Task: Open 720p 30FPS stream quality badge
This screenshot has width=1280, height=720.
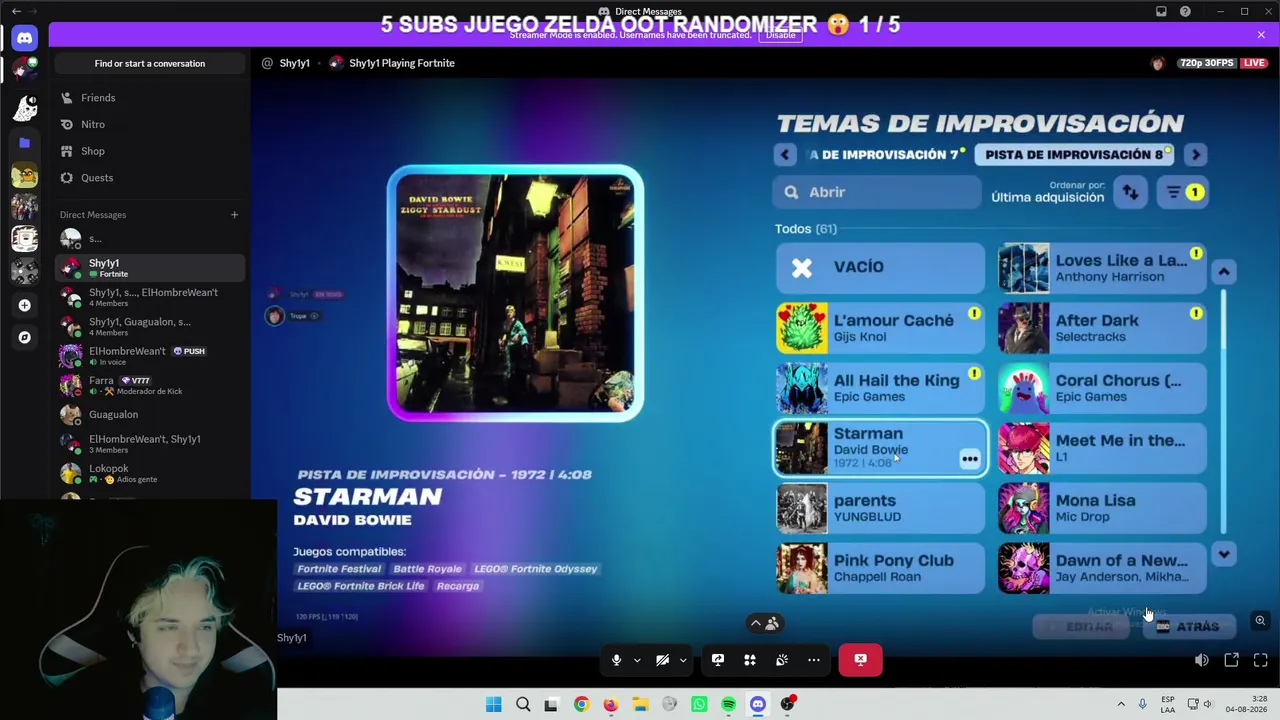Action: [x=1206, y=63]
